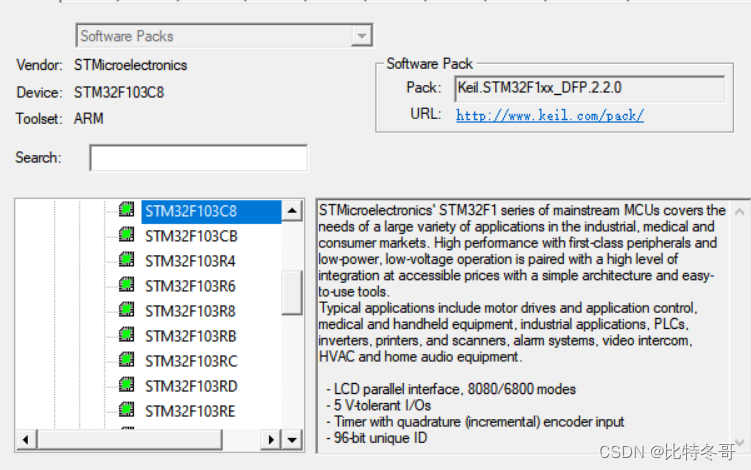Click the Search input field
Image resolution: width=751 pixels, height=470 pixels.
pyautogui.click(x=199, y=158)
